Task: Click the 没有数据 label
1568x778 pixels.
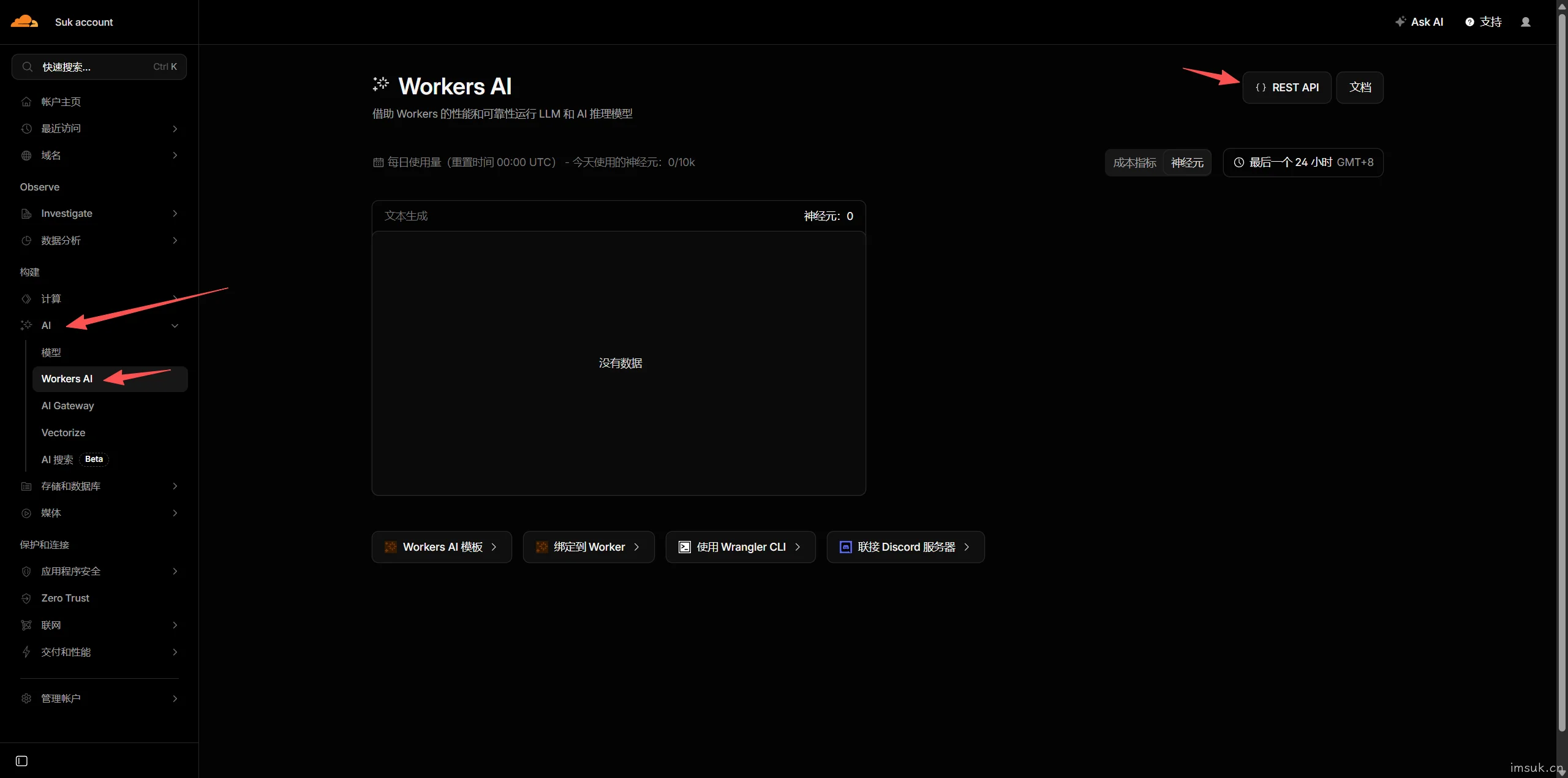Action: (x=620, y=363)
